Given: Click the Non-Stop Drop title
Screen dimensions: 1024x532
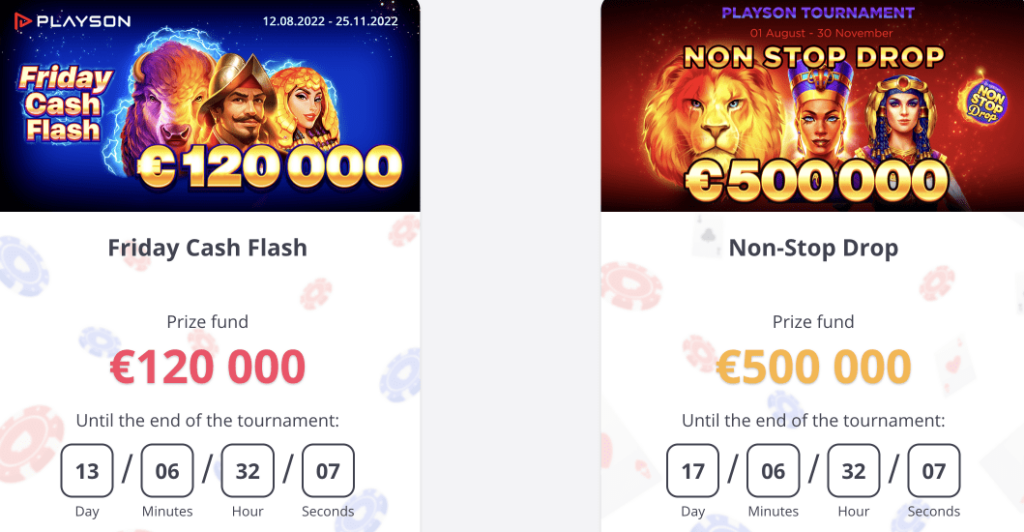Looking at the screenshot, I should coord(813,248).
